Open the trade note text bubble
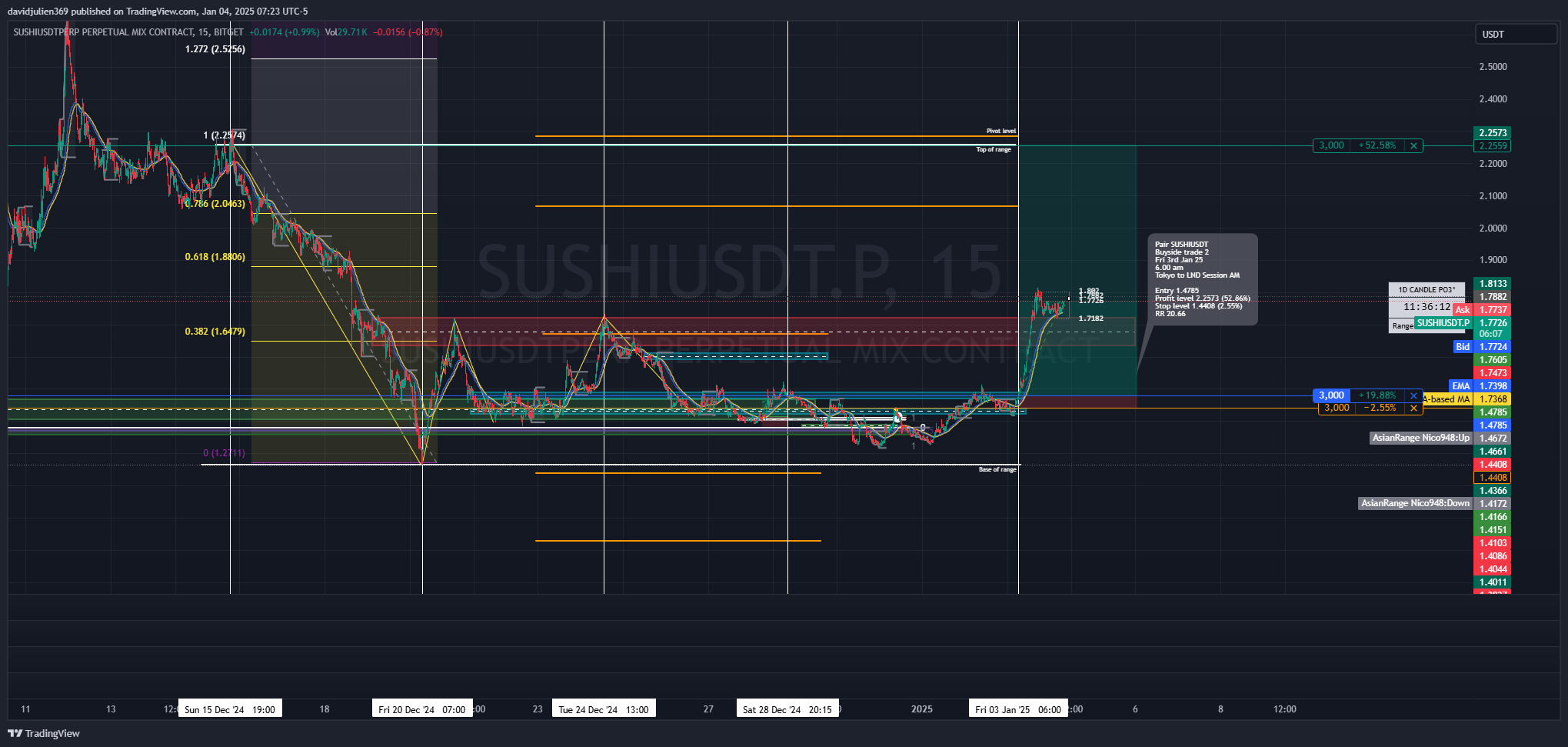 [x=1203, y=279]
